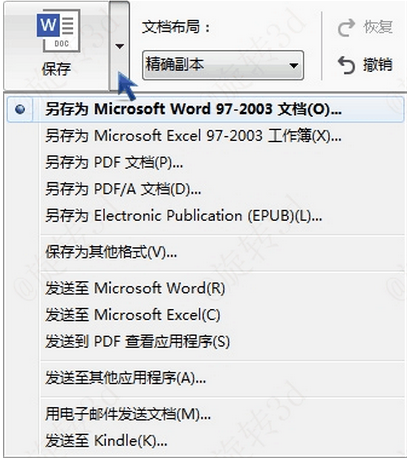The height and width of the screenshot is (459, 408).
Task: Expand the 精确副本 layout combo box
Action: [x=223, y=65]
